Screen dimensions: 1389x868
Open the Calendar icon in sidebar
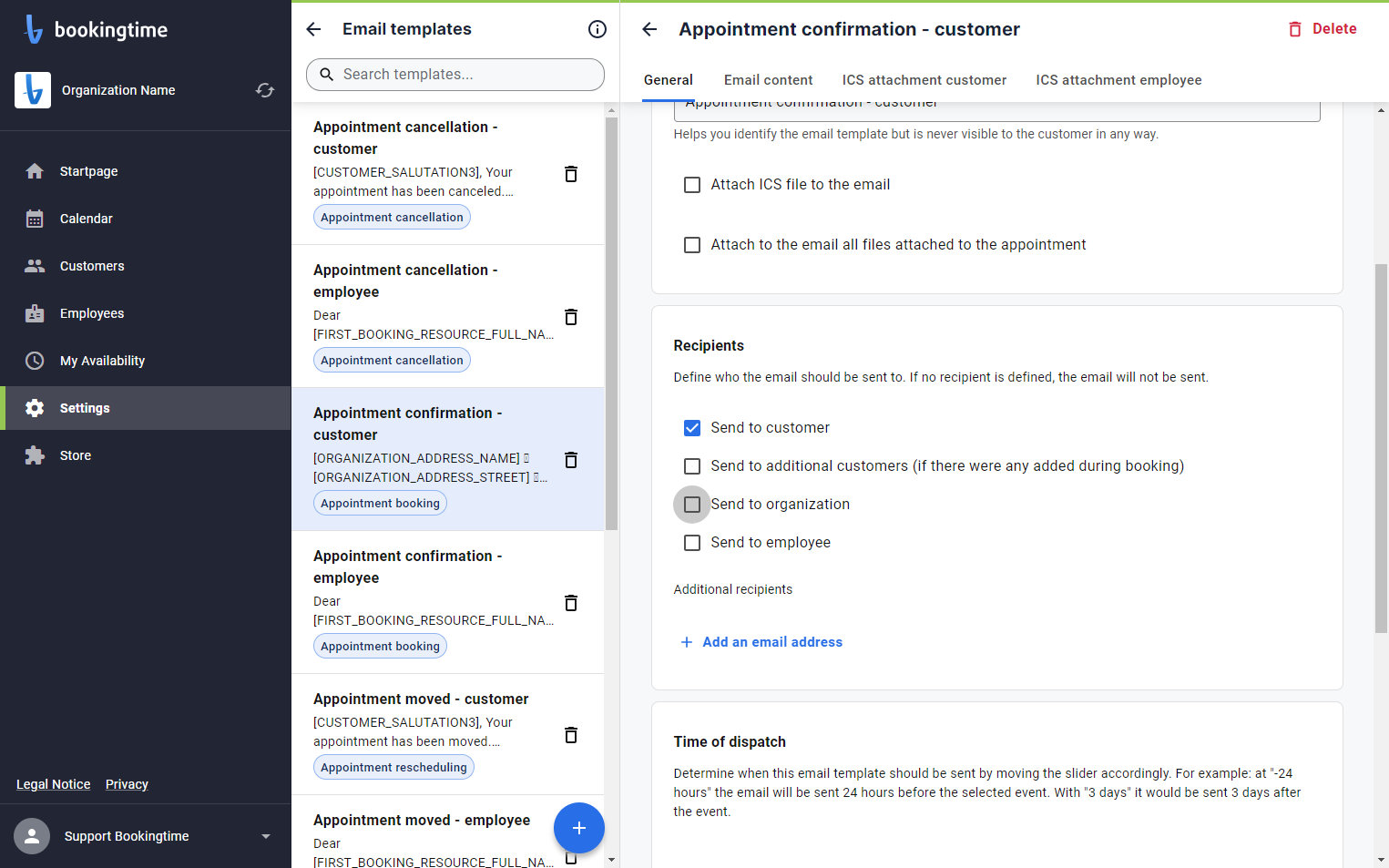[x=35, y=219]
